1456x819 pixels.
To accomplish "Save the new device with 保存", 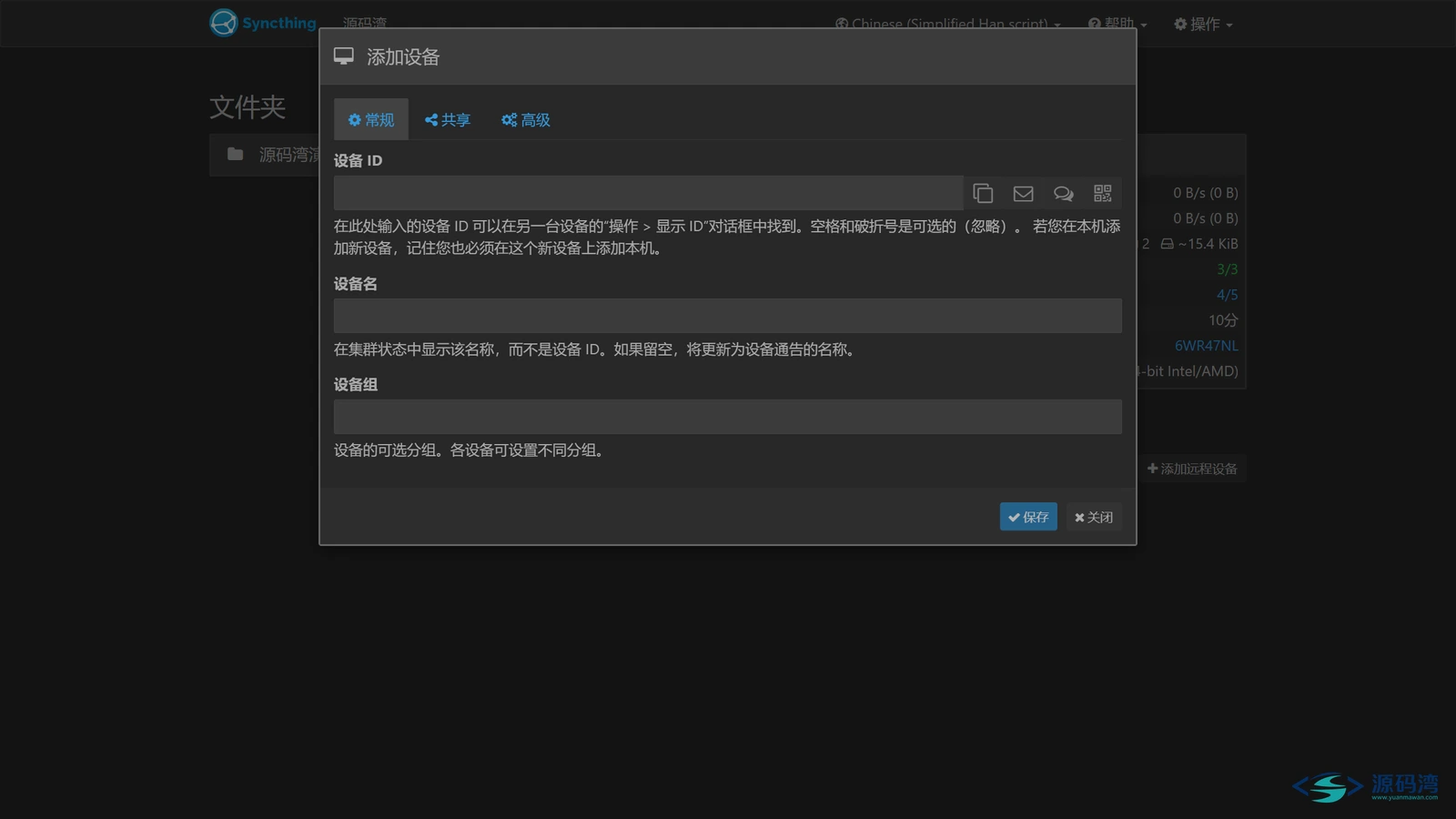I will (1028, 517).
